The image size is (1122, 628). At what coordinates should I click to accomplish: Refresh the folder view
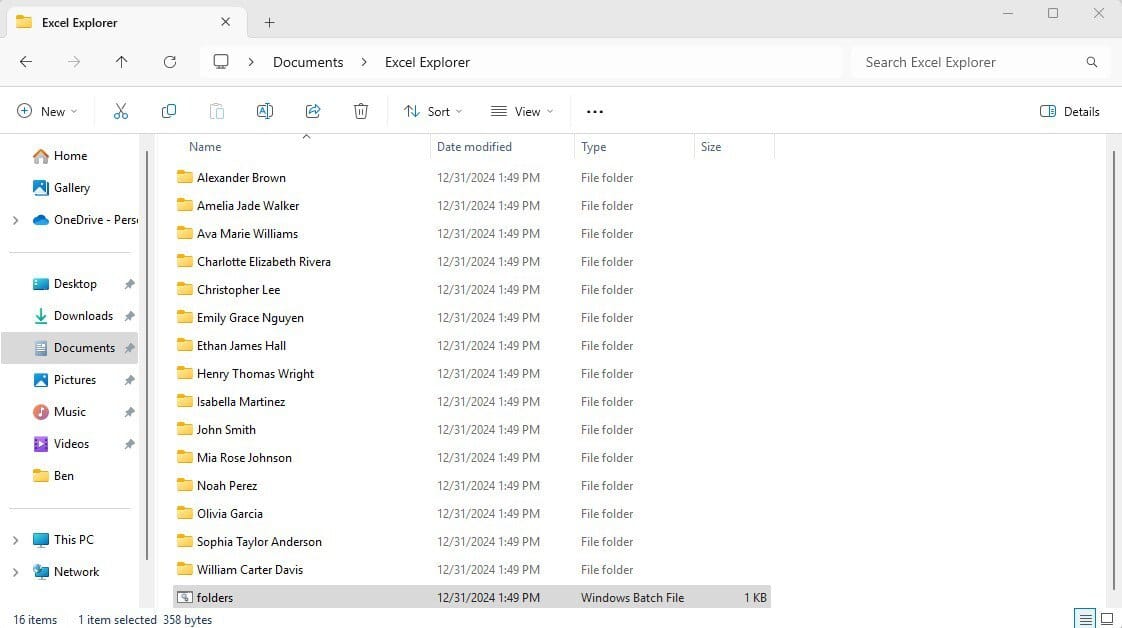click(170, 62)
